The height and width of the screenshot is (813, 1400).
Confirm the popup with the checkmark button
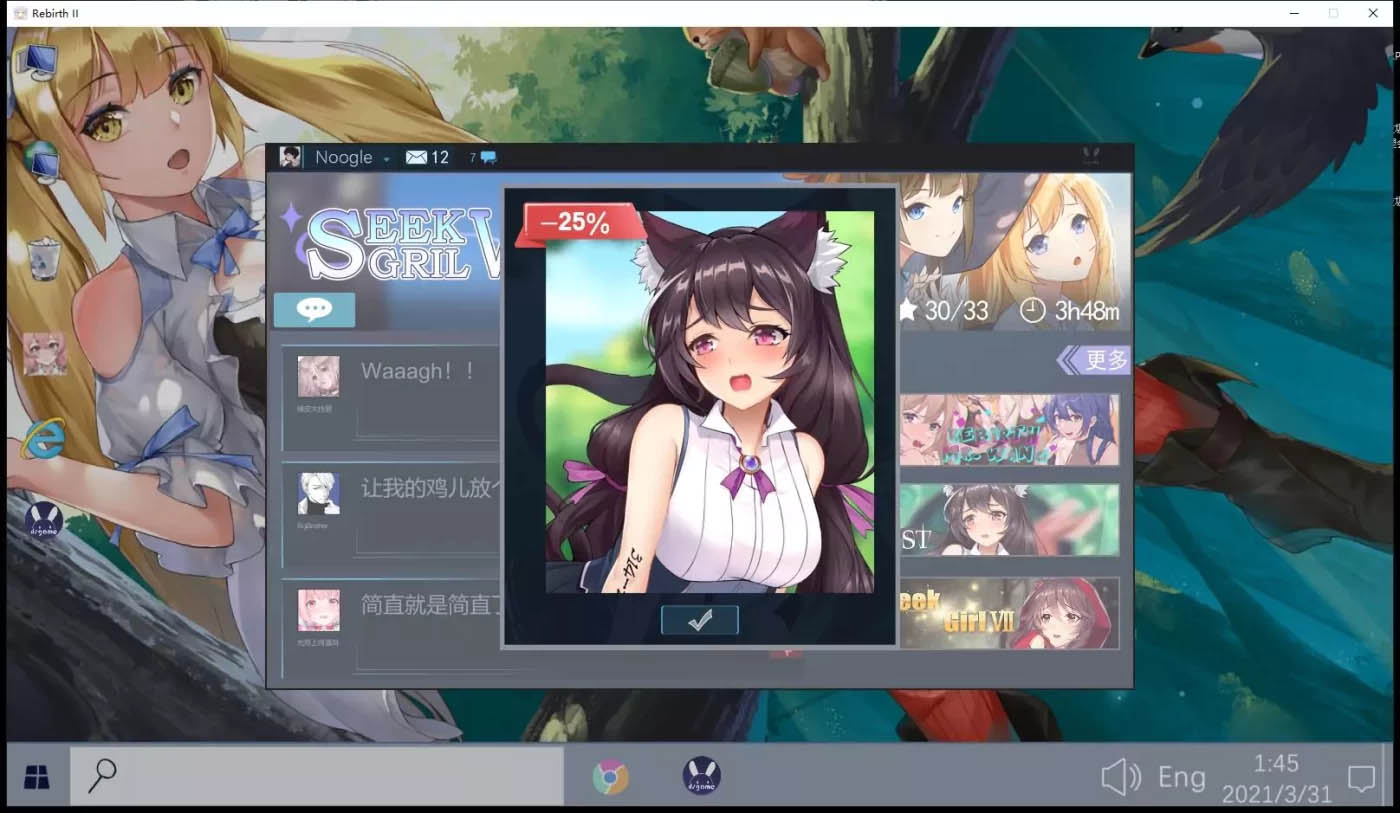coord(699,620)
